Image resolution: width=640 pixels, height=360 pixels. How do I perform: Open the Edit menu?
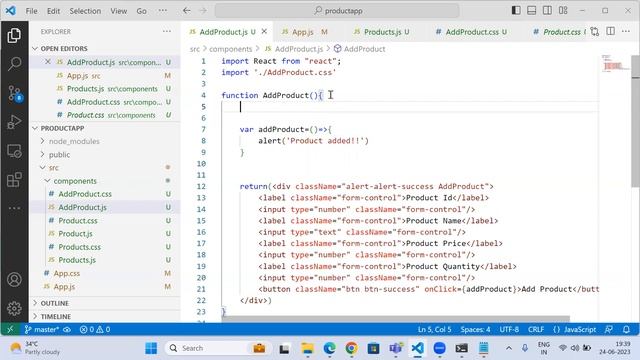click(x=53, y=11)
